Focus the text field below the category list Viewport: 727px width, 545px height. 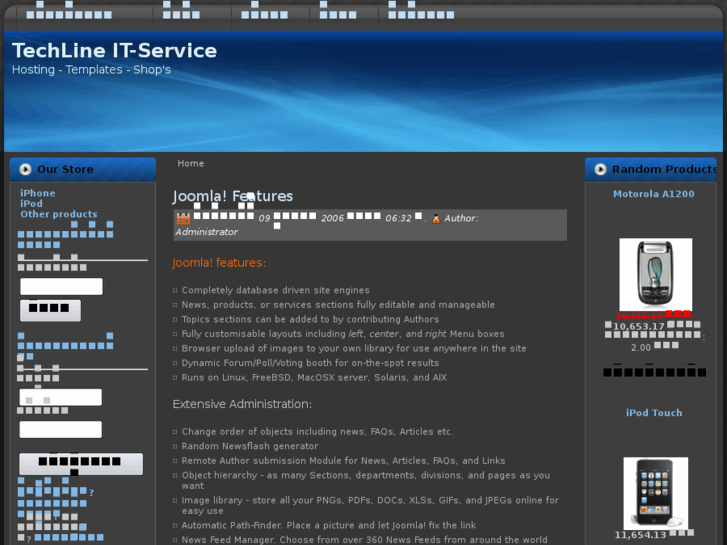click(61, 287)
